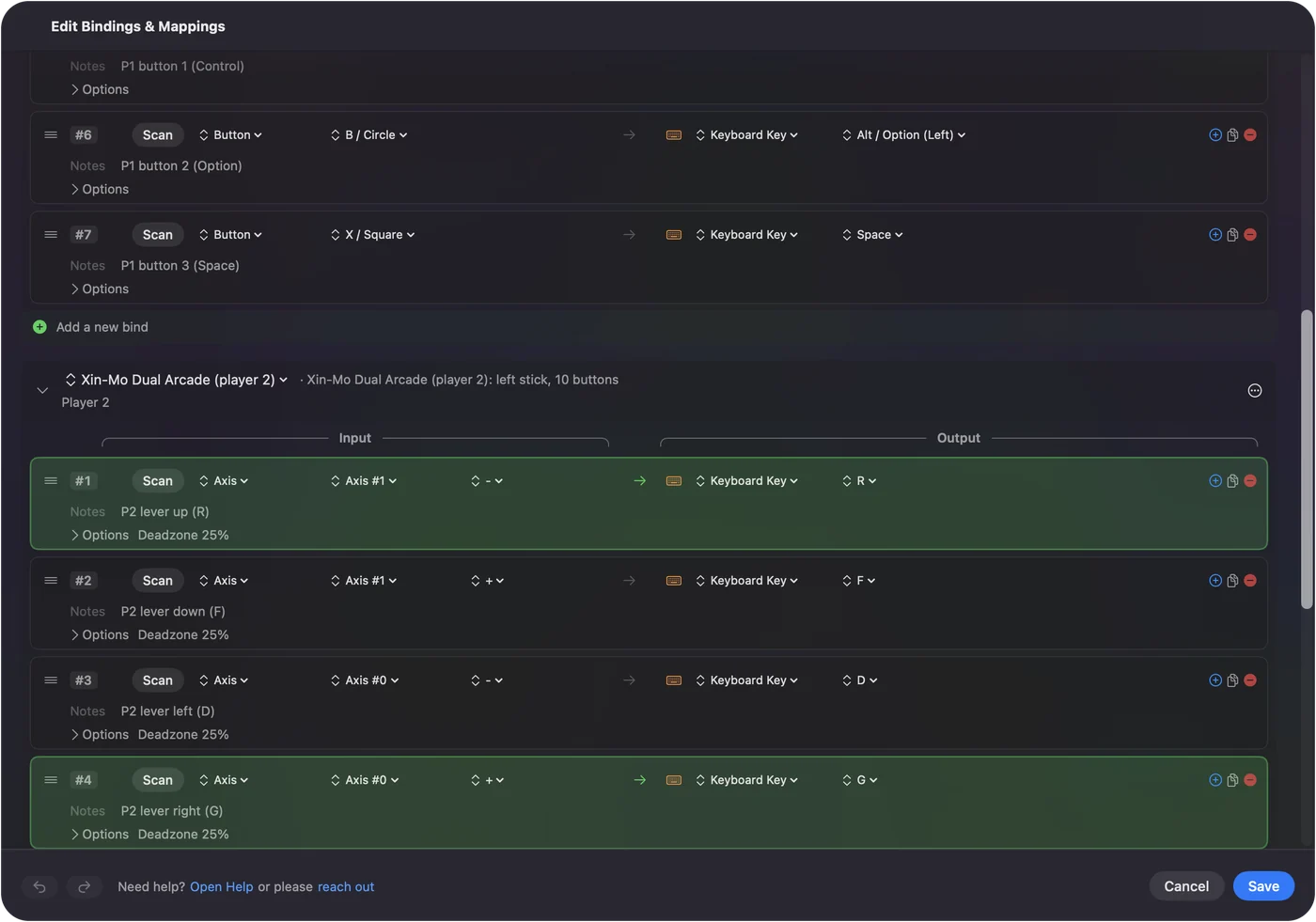Delete bind #6 with the red remove icon
The image size is (1316, 922).
(1250, 135)
